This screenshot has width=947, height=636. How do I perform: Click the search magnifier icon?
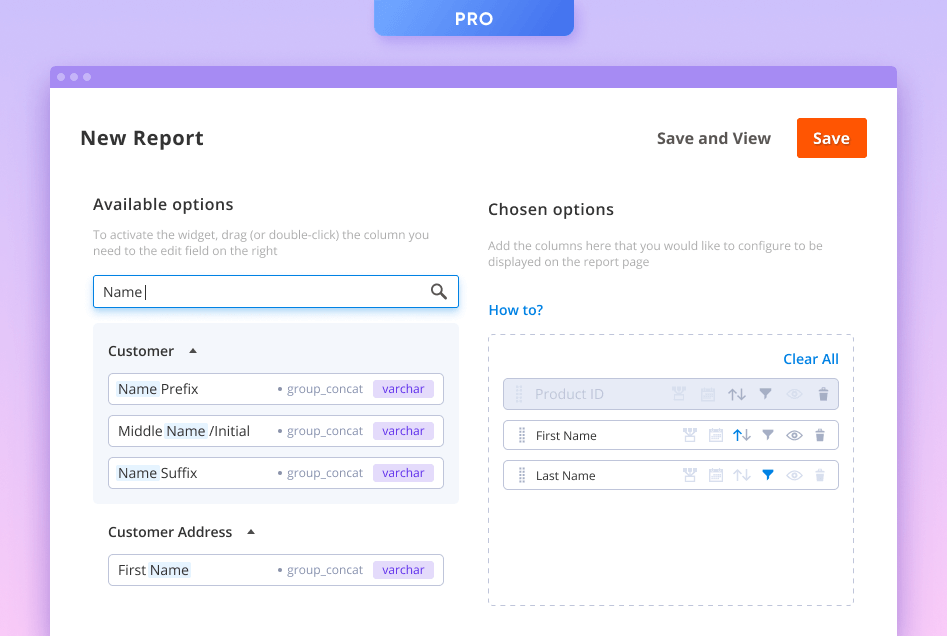tap(438, 292)
